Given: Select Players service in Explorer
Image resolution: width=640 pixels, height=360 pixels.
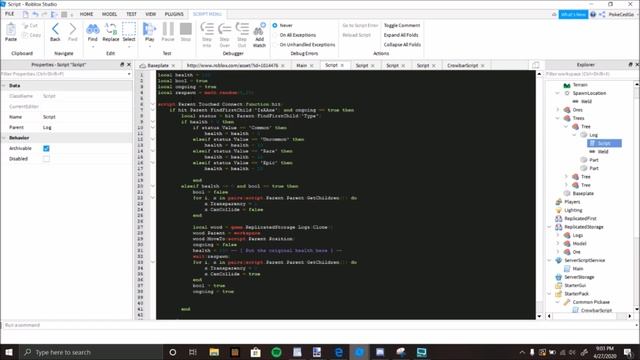Looking at the screenshot, I should [x=572, y=202].
